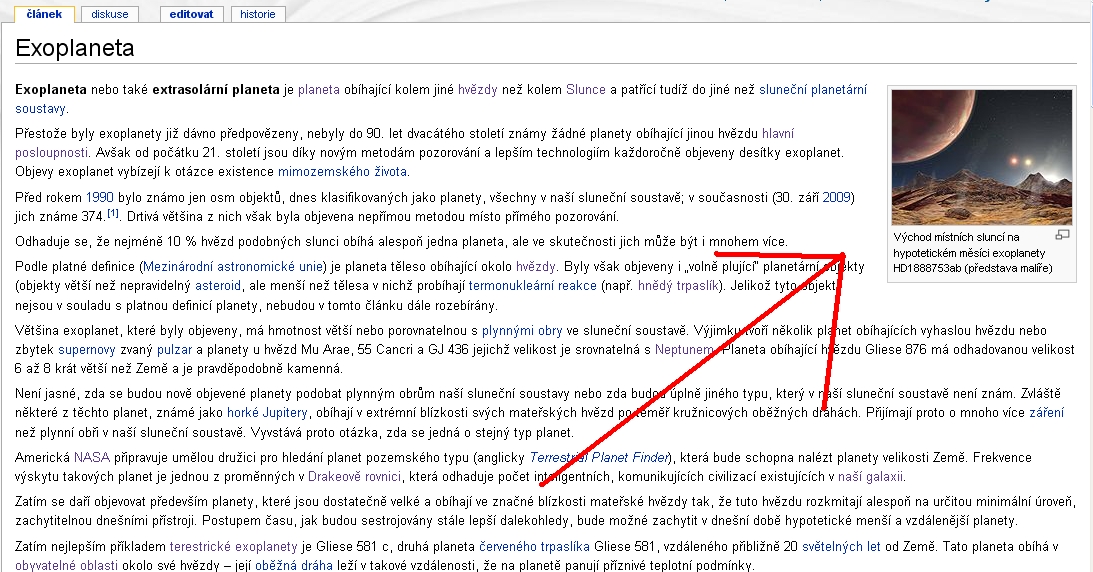Follow the Drakeově rovnici link

point(354,477)
